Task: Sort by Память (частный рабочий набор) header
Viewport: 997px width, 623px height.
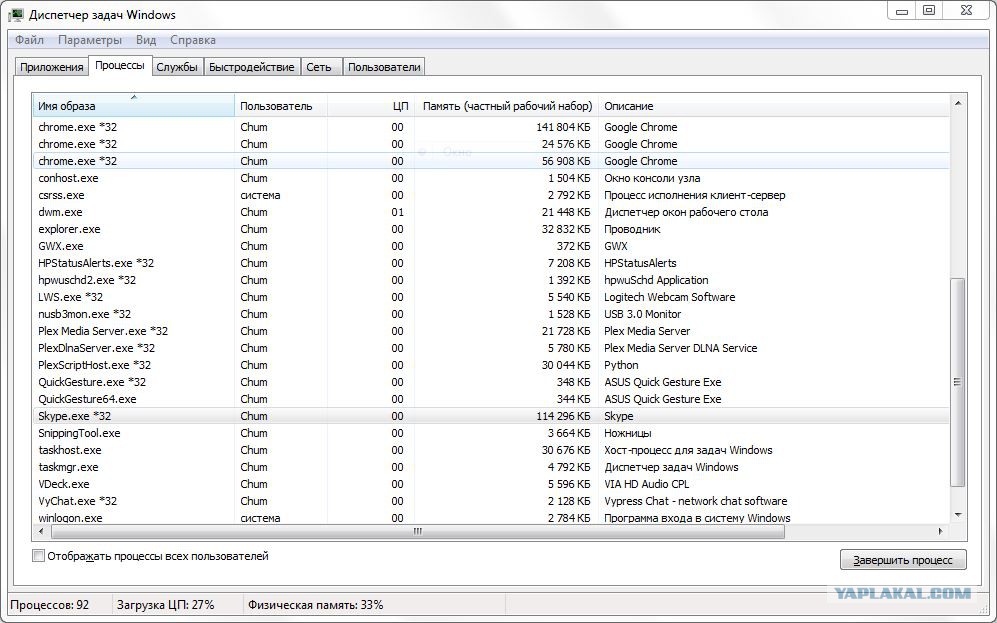Action: pos(507,106)
